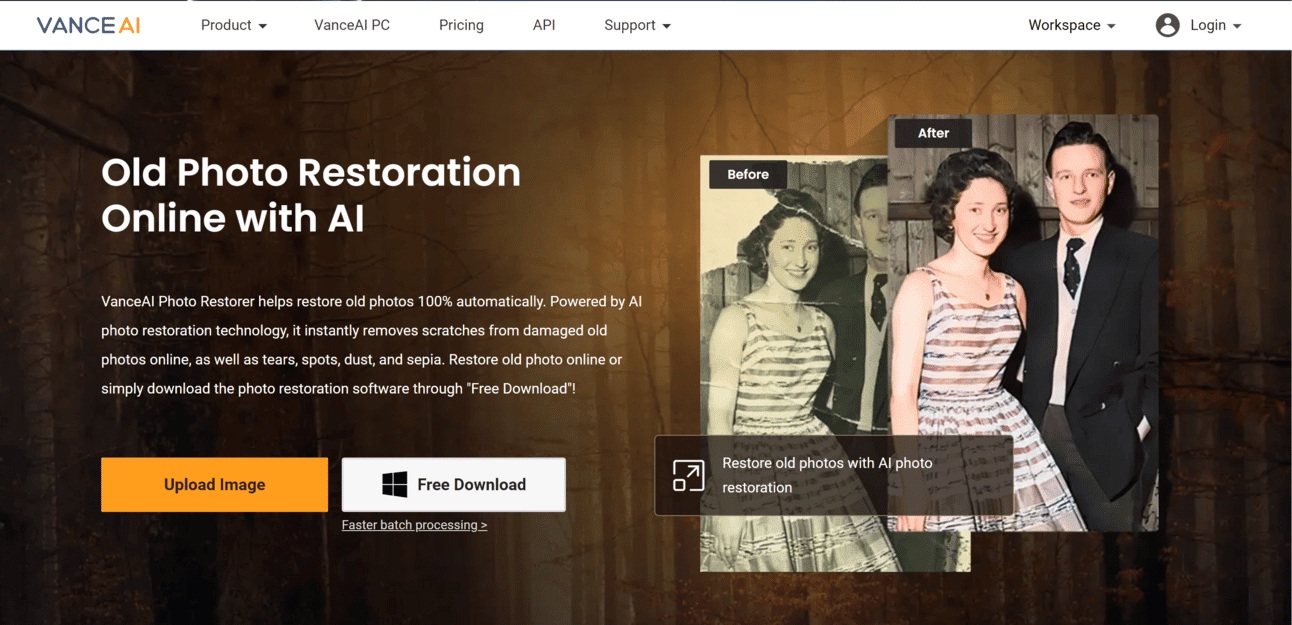Image resolution: width=1292 pixels, height=625 pixels.
Task: Click the Login text
Action: pos(1208,25)
